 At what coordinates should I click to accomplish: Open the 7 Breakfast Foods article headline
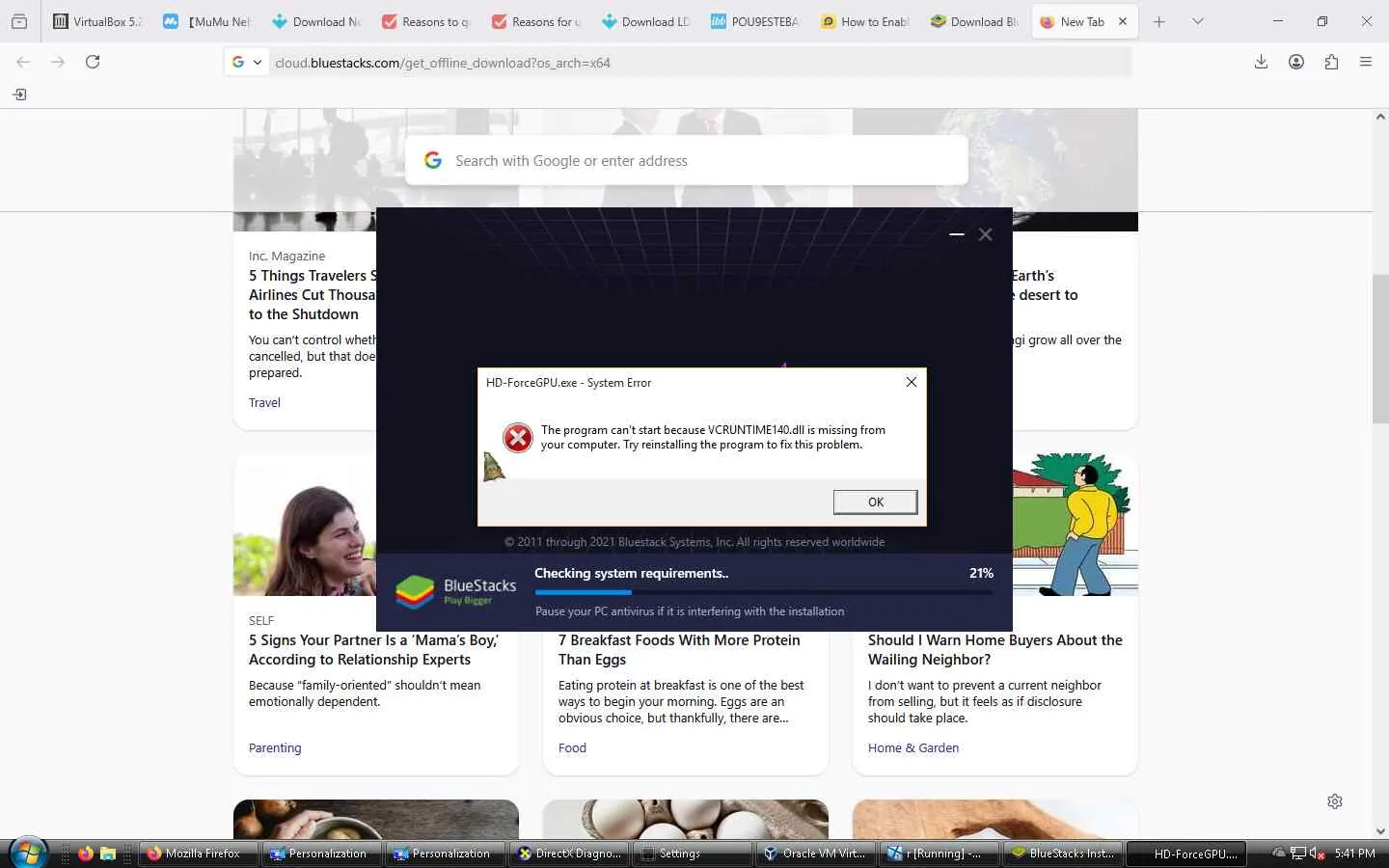(679, 650)
